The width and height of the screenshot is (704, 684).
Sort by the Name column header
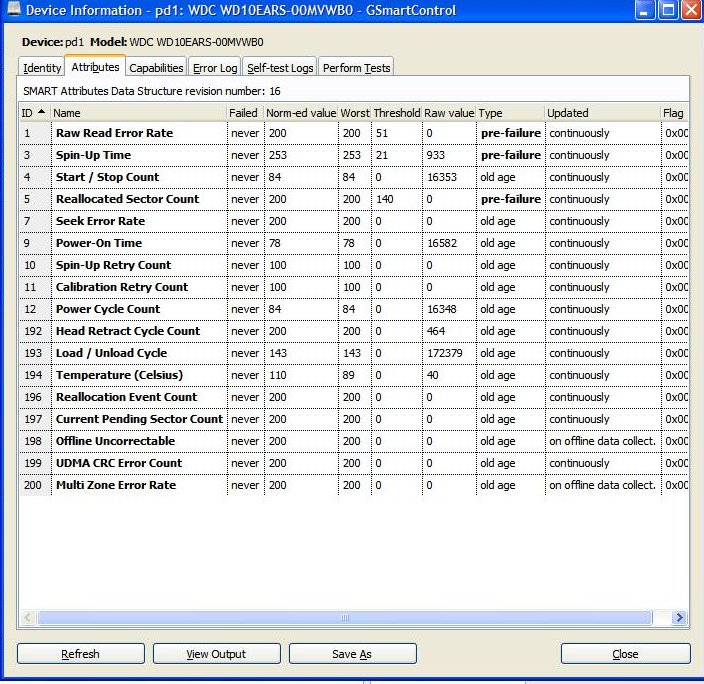pos(139,113)
